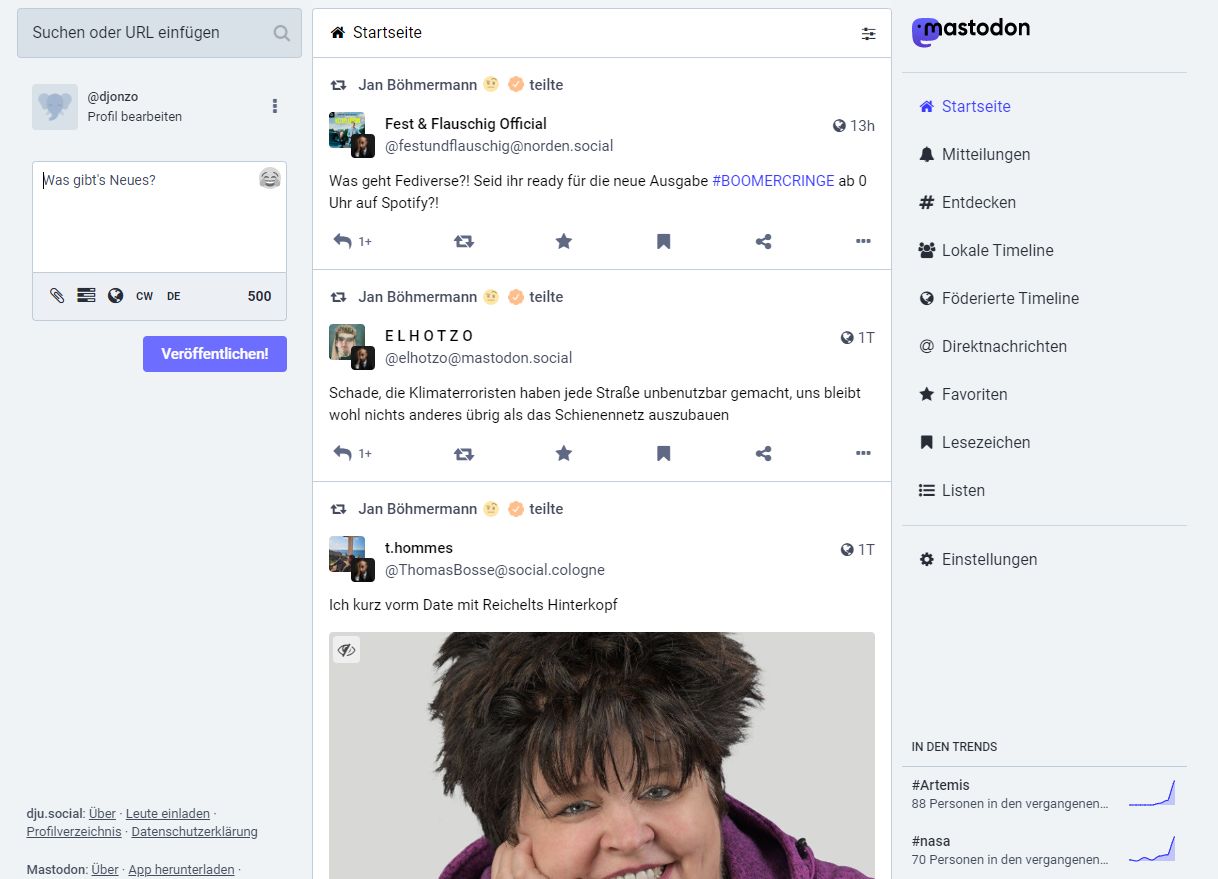The image size is (1218, 879).
Task: Open Direktnachrichten
Action: 992,346
